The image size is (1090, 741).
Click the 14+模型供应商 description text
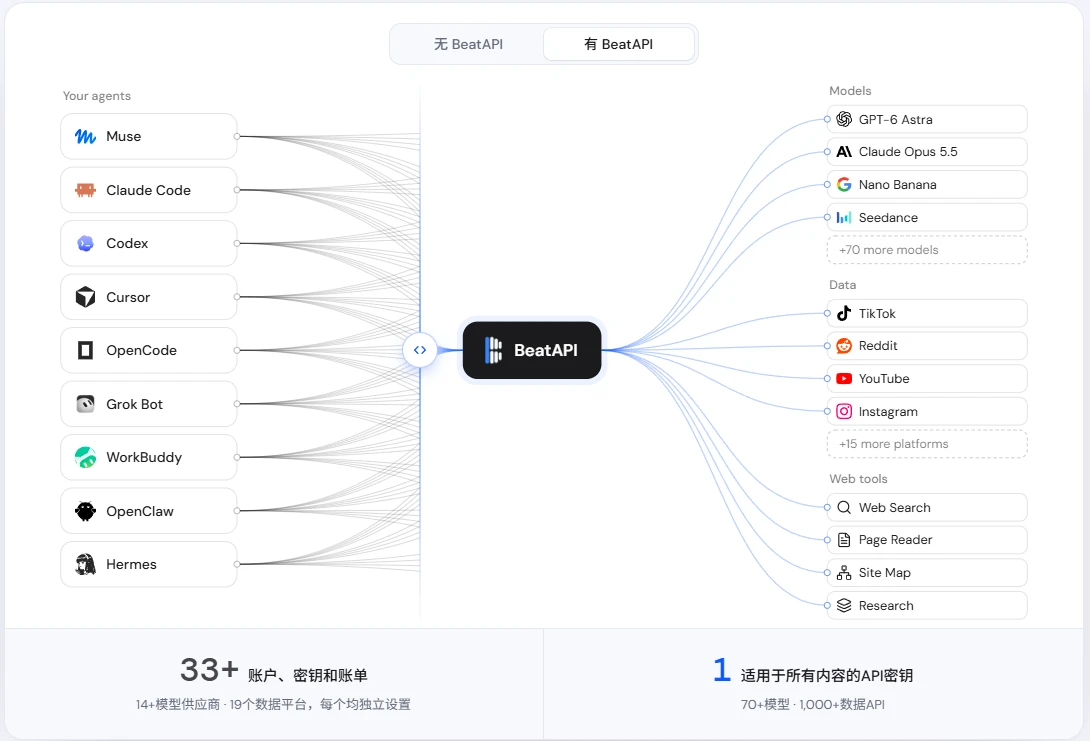click(273, 704)
